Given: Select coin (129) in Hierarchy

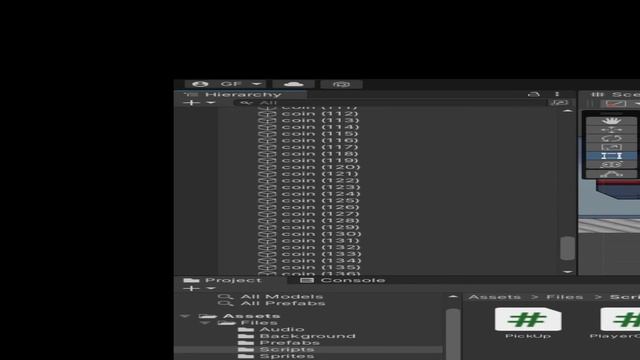Looking at the screenshot, I should coord(320,227).
